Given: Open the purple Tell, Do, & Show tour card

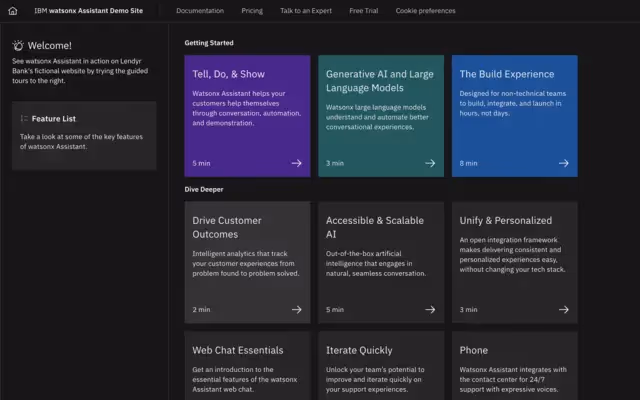Looking at the screenshot, I should coord(247,116).
